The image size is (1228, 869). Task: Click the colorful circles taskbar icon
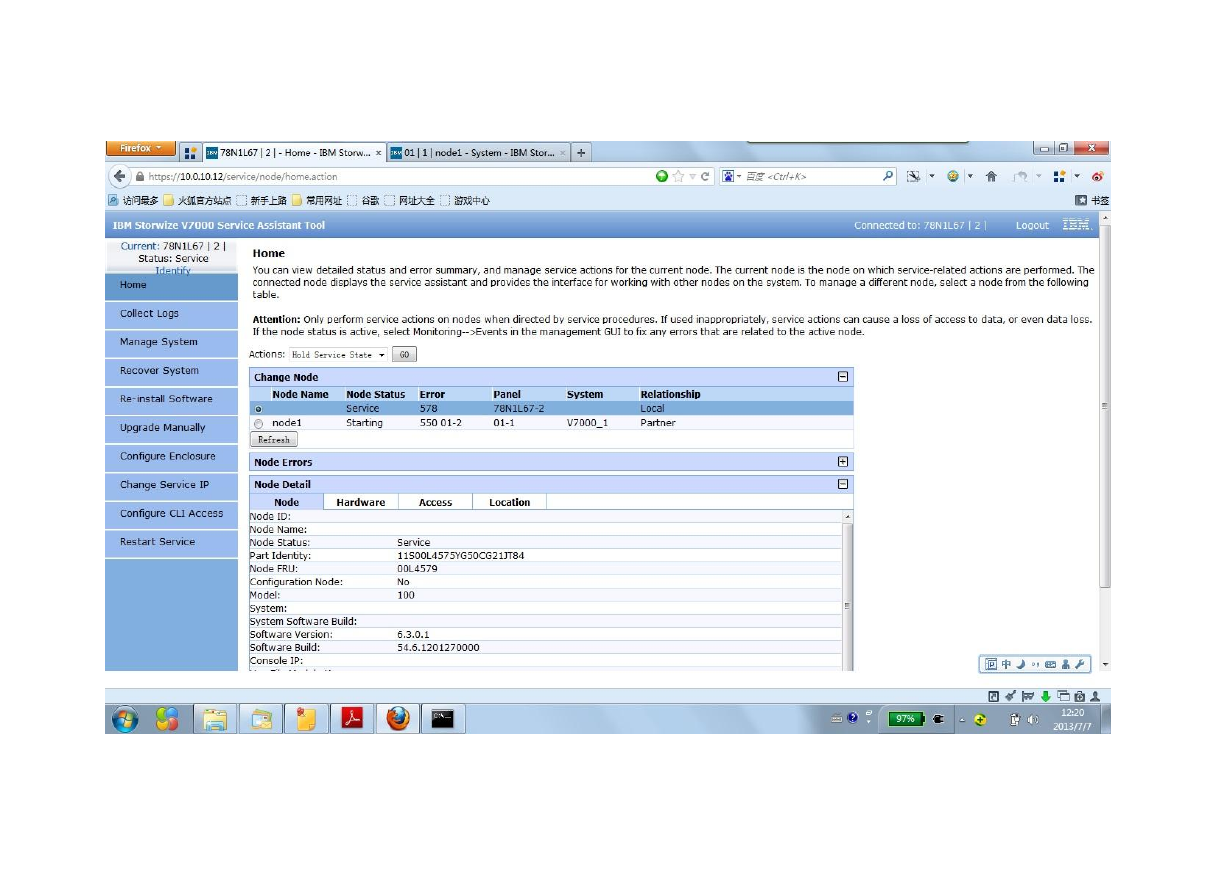pos(167,719)
